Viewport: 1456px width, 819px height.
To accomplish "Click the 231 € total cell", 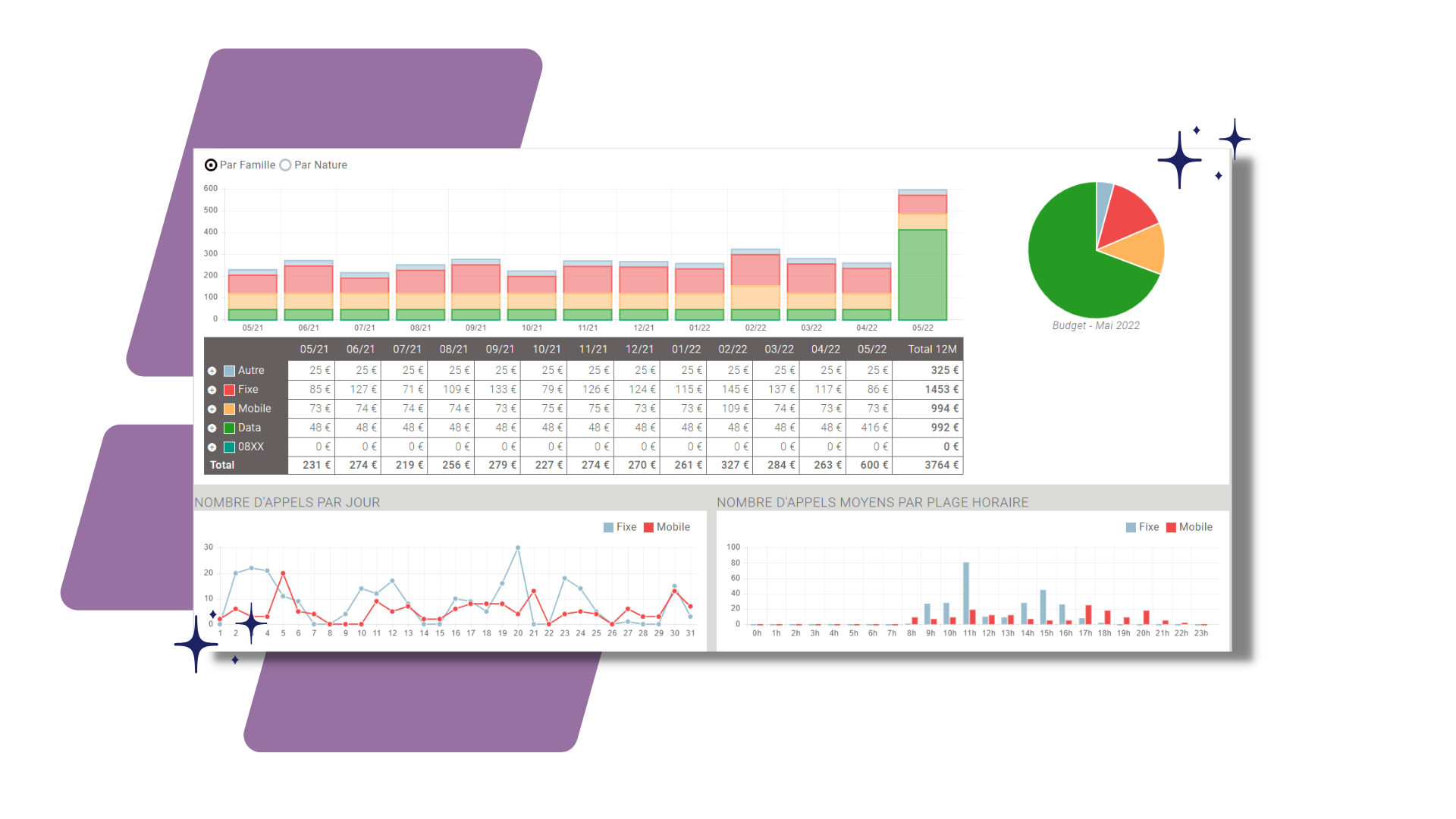I will (x=311, y=465).
